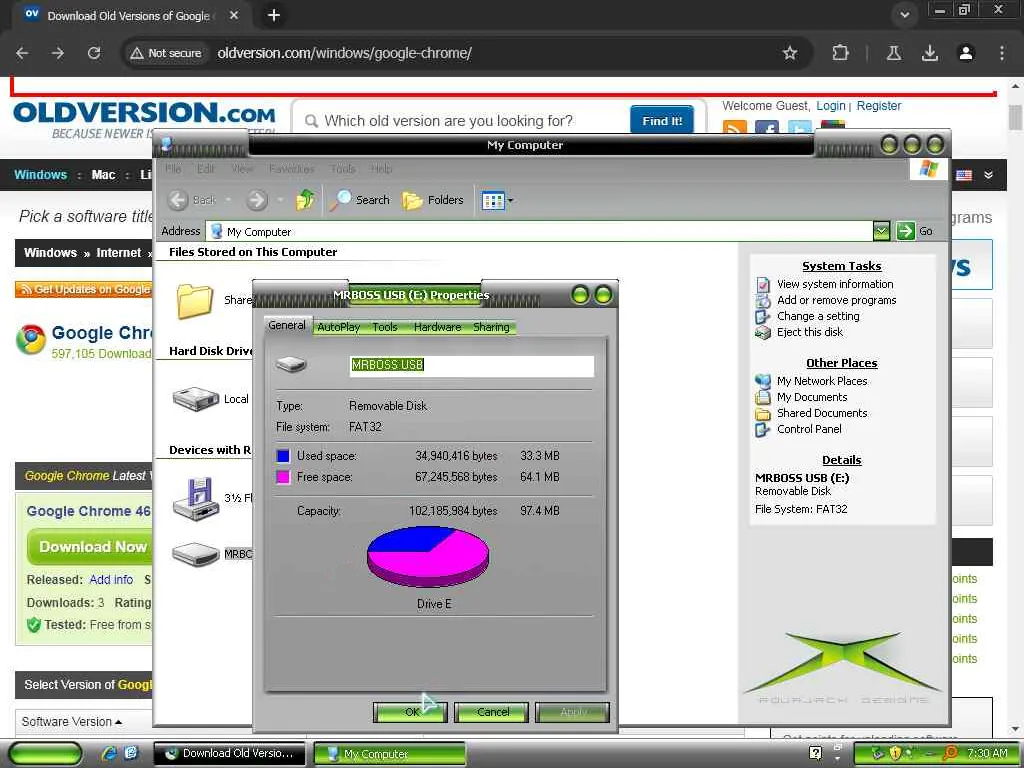Switch to the Tools tab in Properties
Image resolution: width=1024 pixels, height=768 pixels.
(385, 327)
